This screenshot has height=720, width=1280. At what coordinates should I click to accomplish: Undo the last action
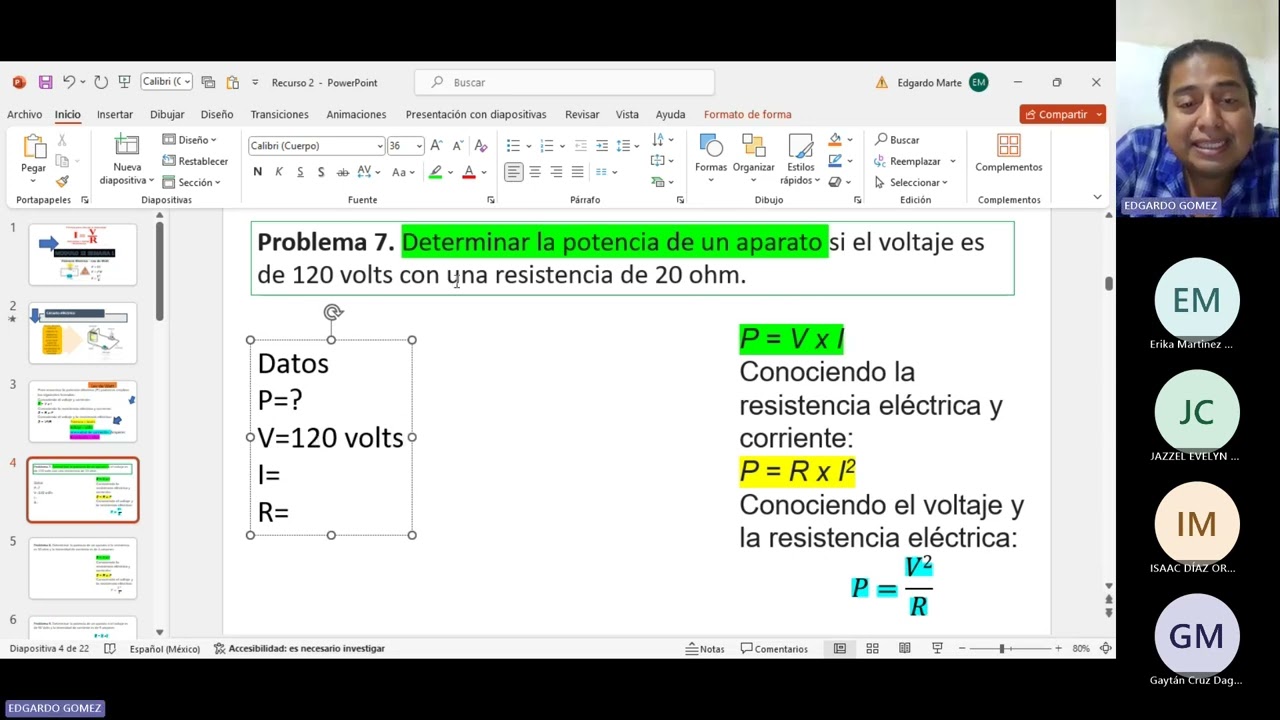tap(68, 82)
